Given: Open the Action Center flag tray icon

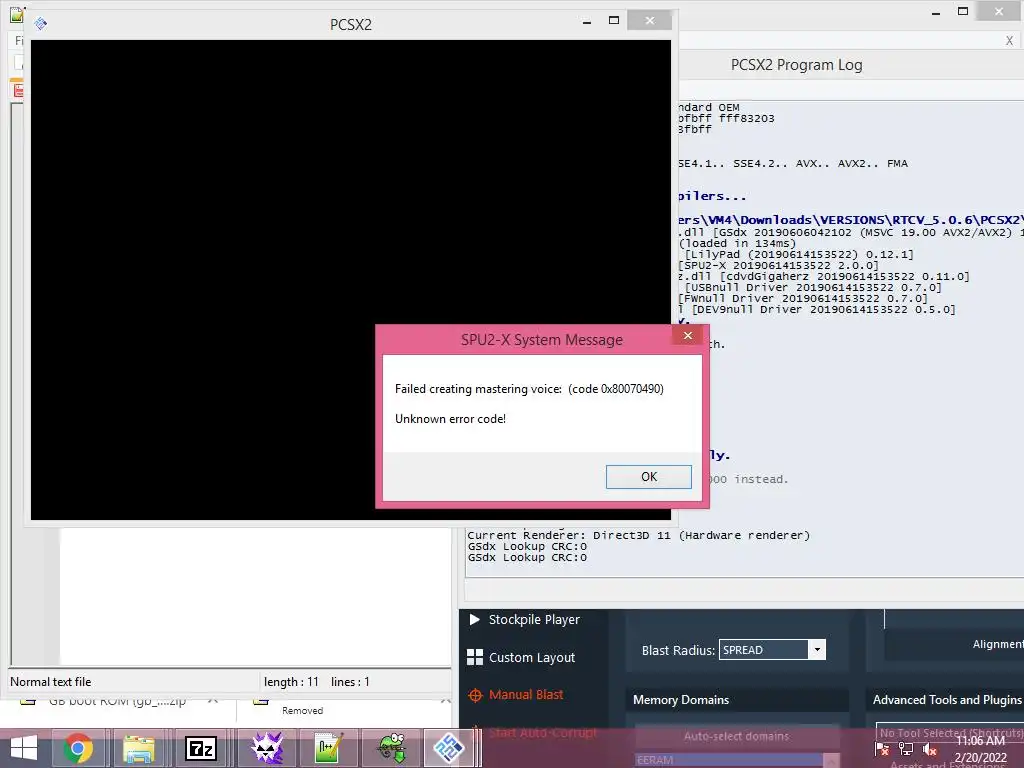Looking at the screenshot, I should 882,750.
